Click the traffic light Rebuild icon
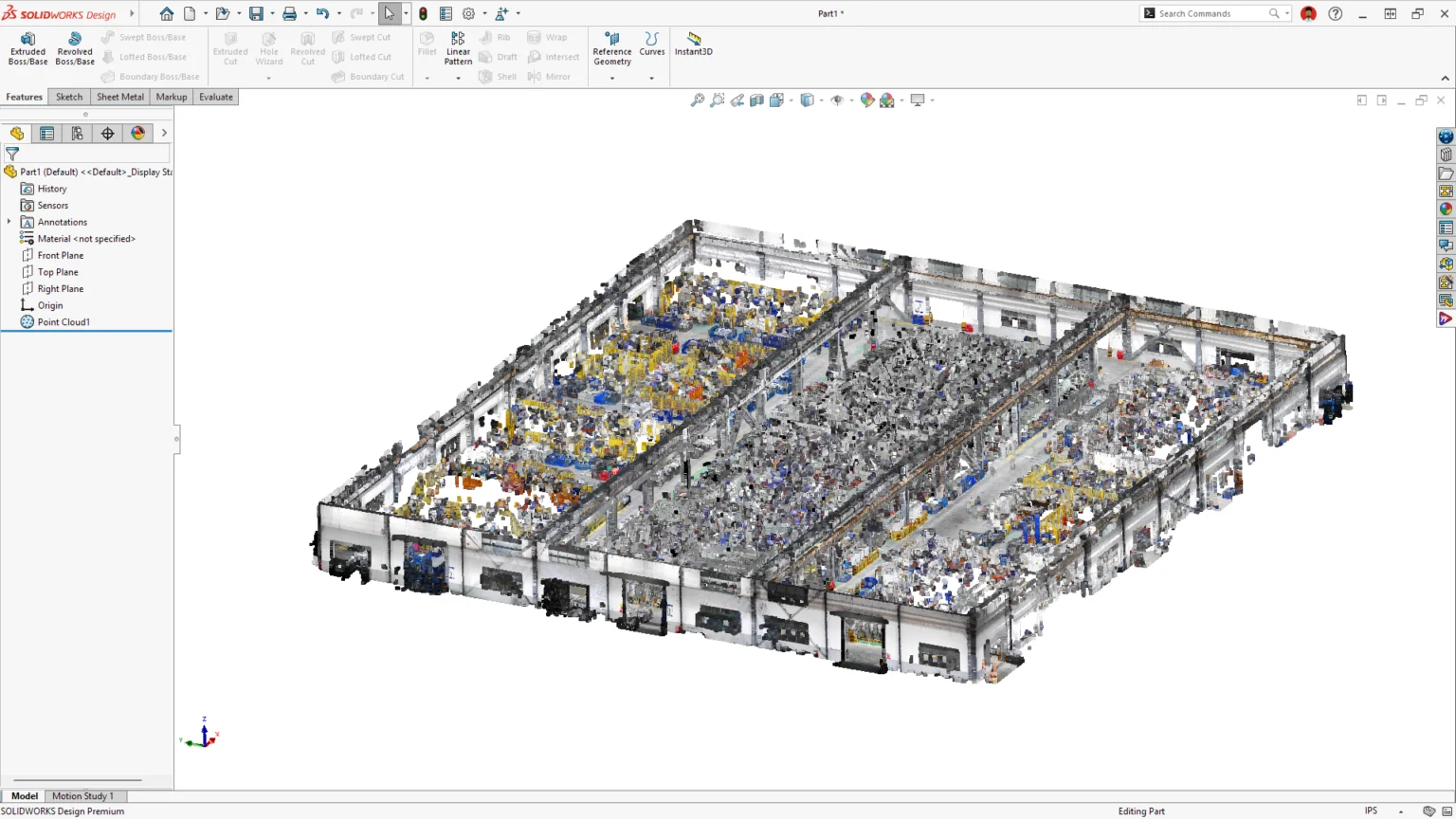The width and height of the screenshot is (1456, 819). 423,13
